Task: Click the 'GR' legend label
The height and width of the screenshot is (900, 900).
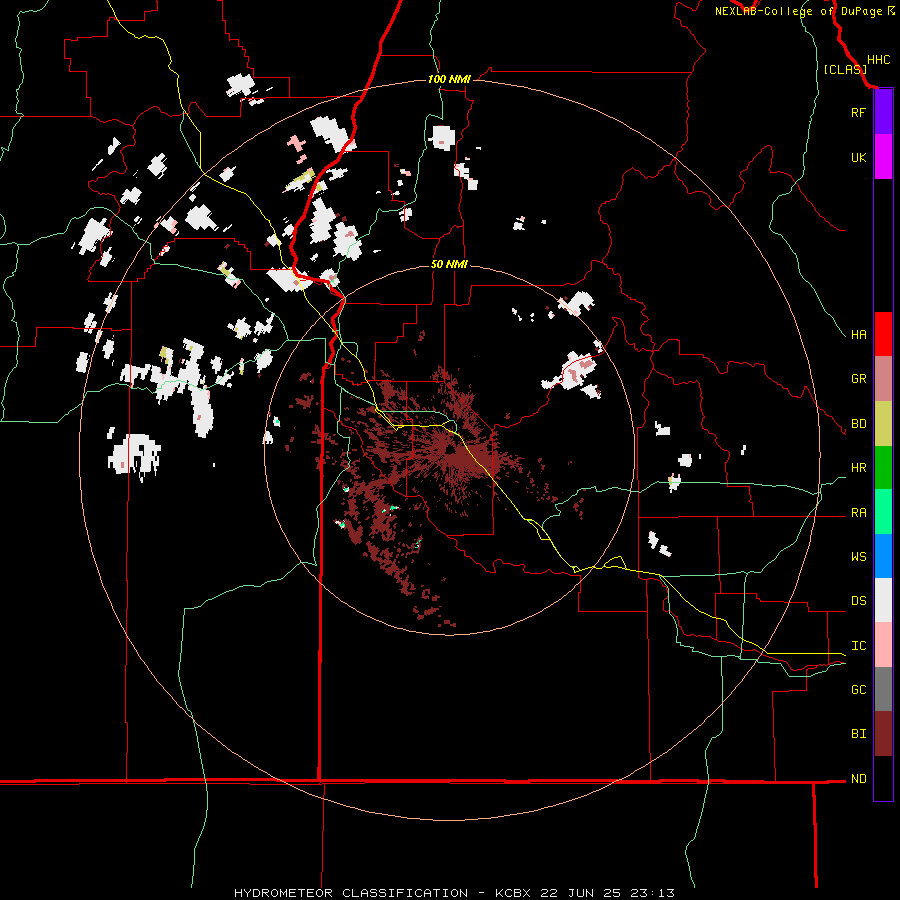Action: tap(858, 379)
